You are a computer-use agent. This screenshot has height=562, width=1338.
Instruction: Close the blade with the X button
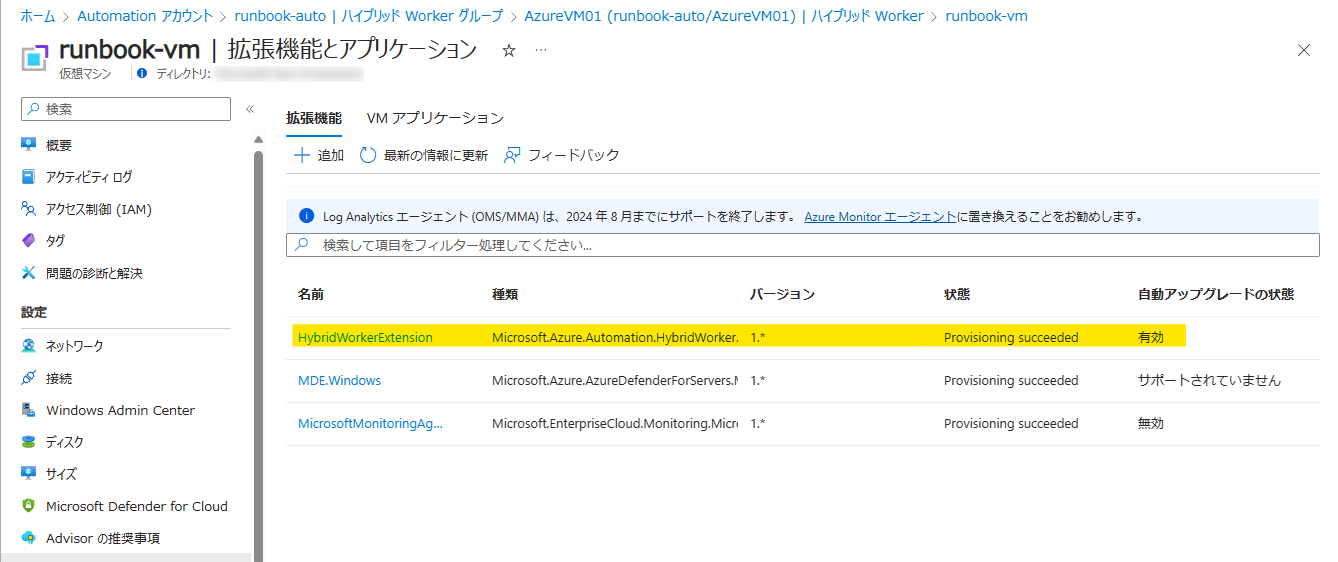point(1303,50)
